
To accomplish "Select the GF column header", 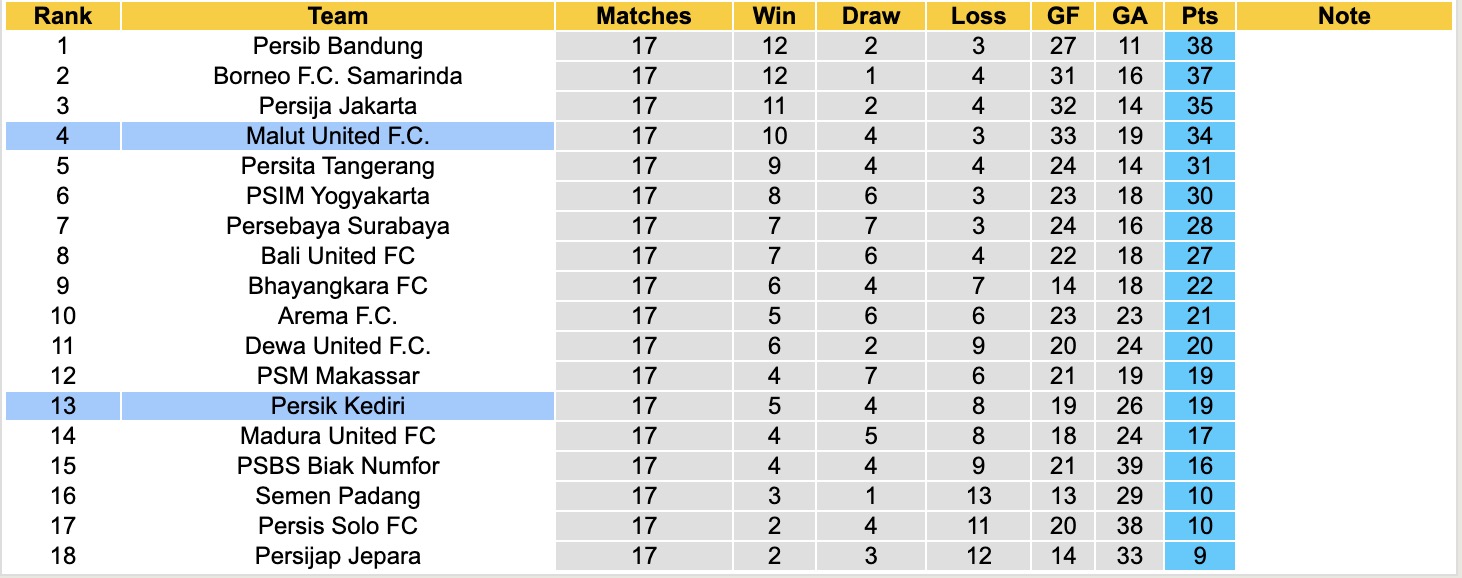I will pyautogui.click(x=1063, y=16).
